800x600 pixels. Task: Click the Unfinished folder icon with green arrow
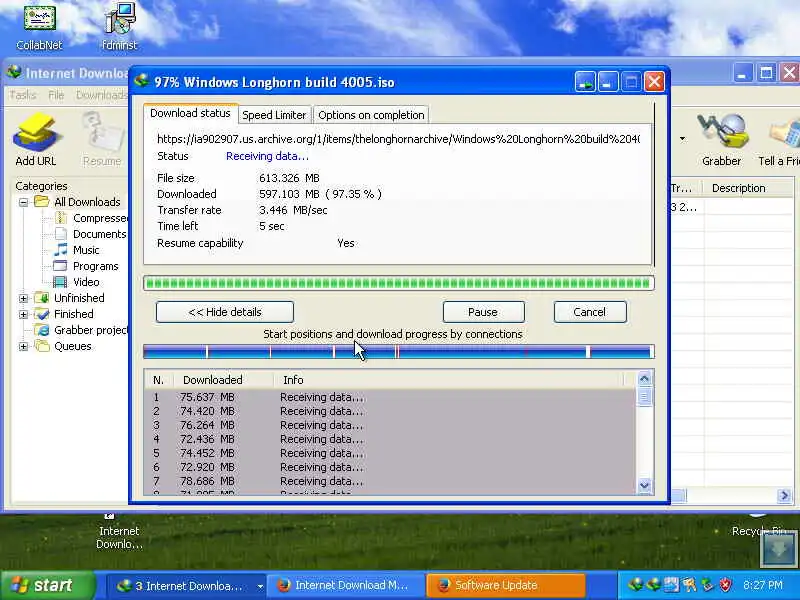42,297
